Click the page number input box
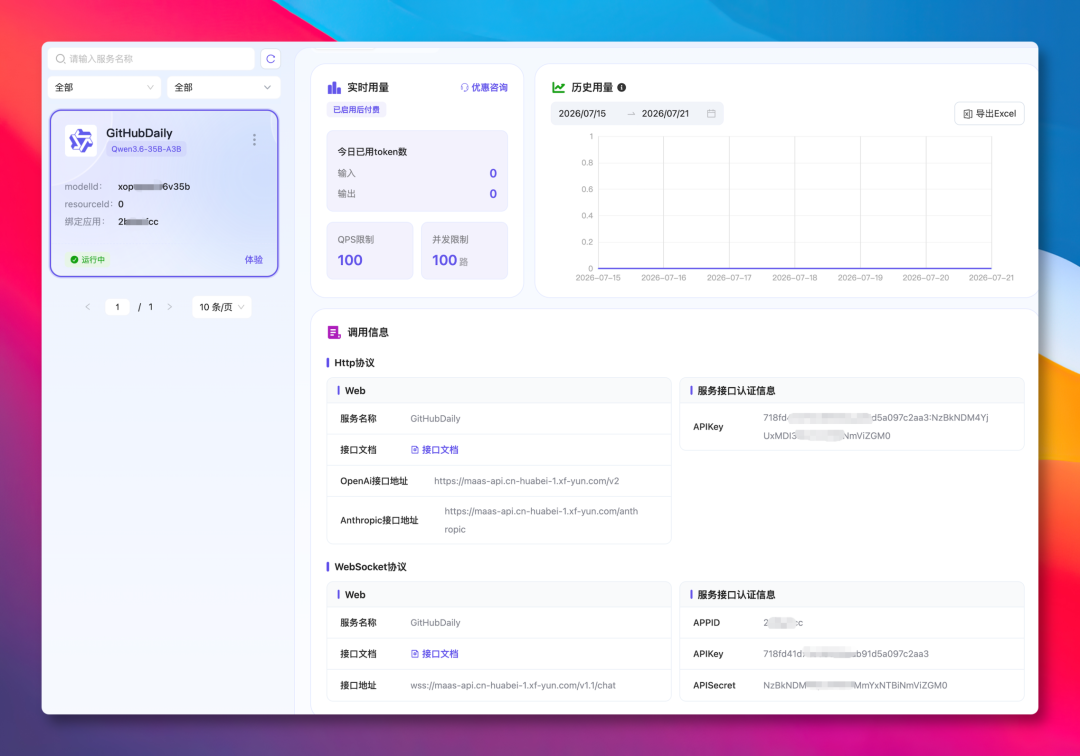The width and height of the screenshot is (1080, 756). pyautogui.click(x=118, y=307)
